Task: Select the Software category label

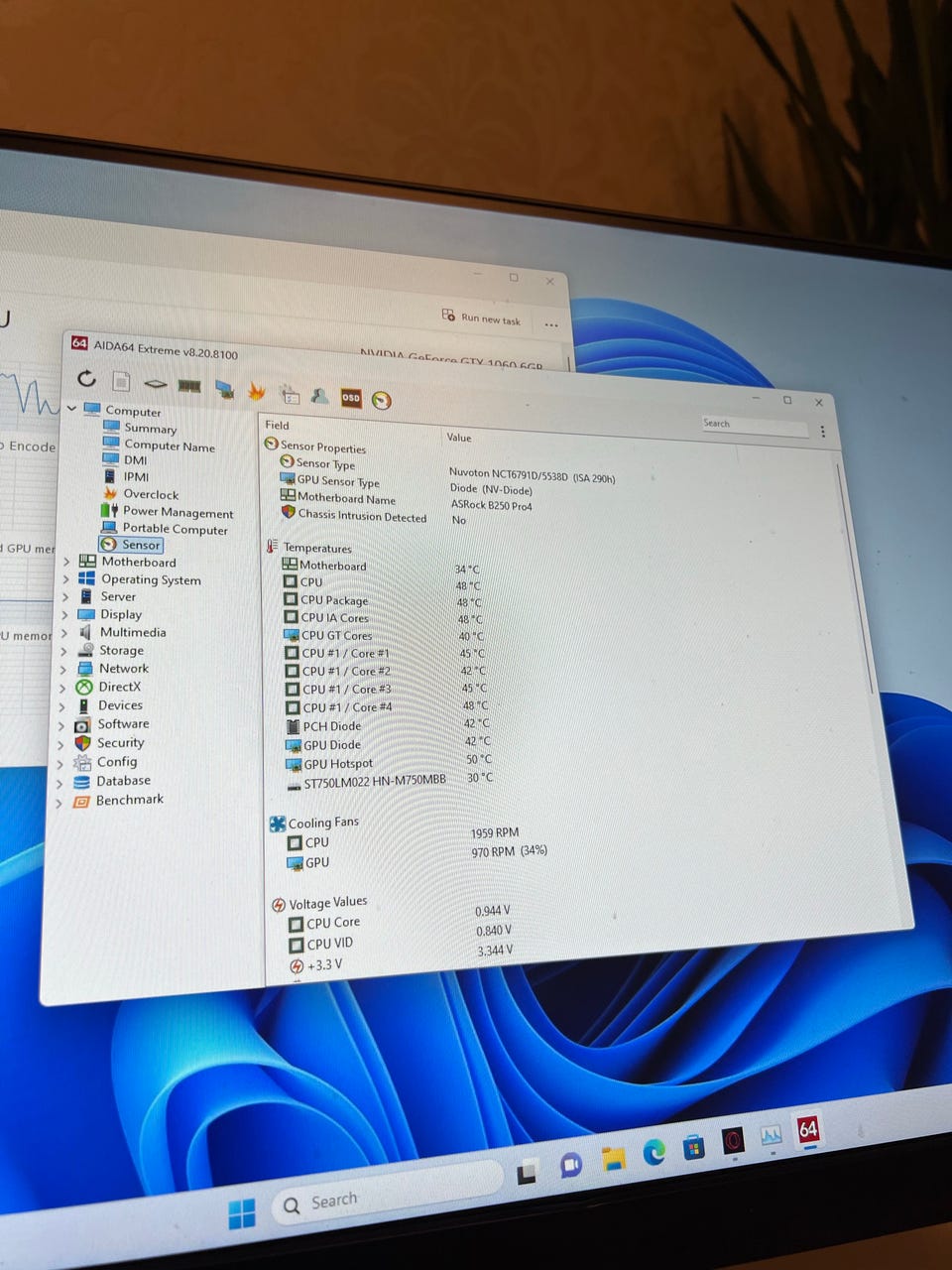Action: 123,723
